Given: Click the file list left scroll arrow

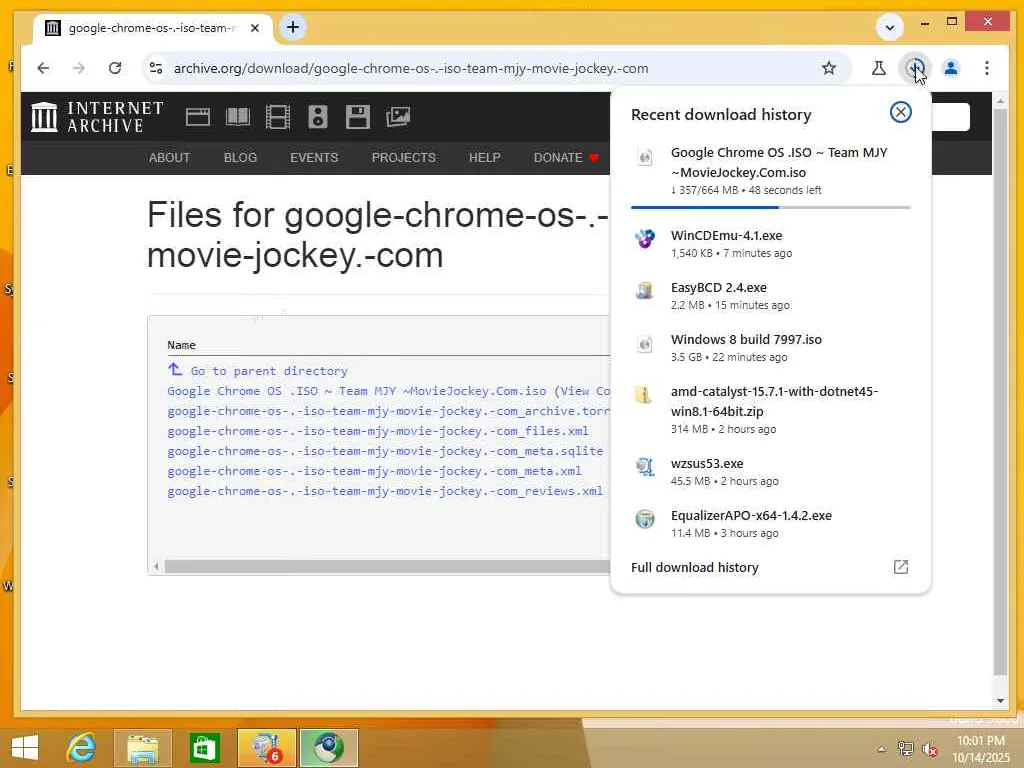Looking at the screenshot, I should click(156, 566).
